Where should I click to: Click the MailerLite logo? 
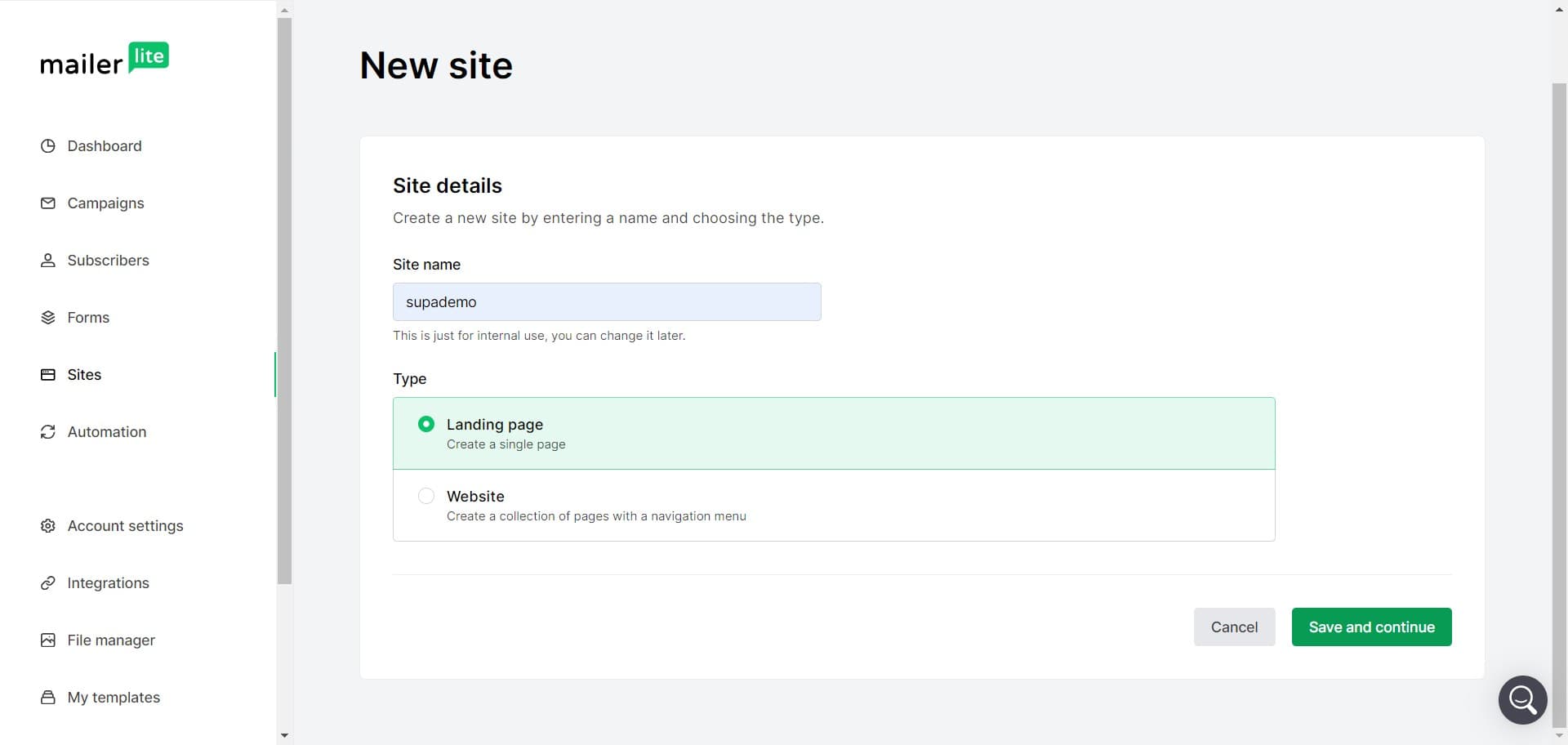(105, 60)
